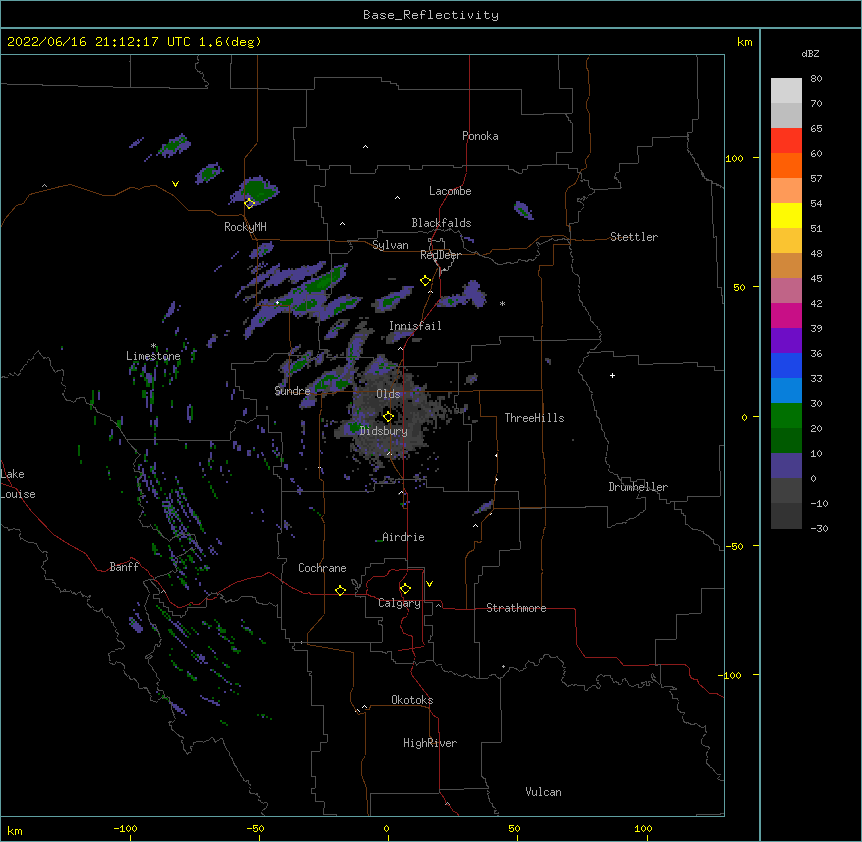Select the light gray 70-80 dBZ legend swatch
This screenshot has width=862, height=842.
coord(786,91)
